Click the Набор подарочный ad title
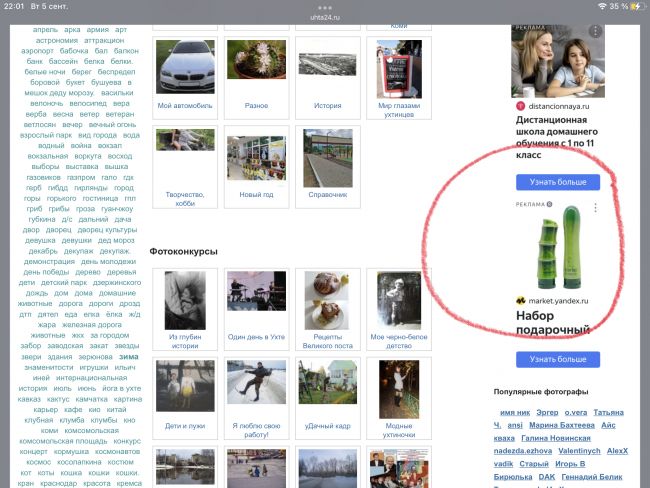Screen dimensions: 650x488 (x=553, y=323)
